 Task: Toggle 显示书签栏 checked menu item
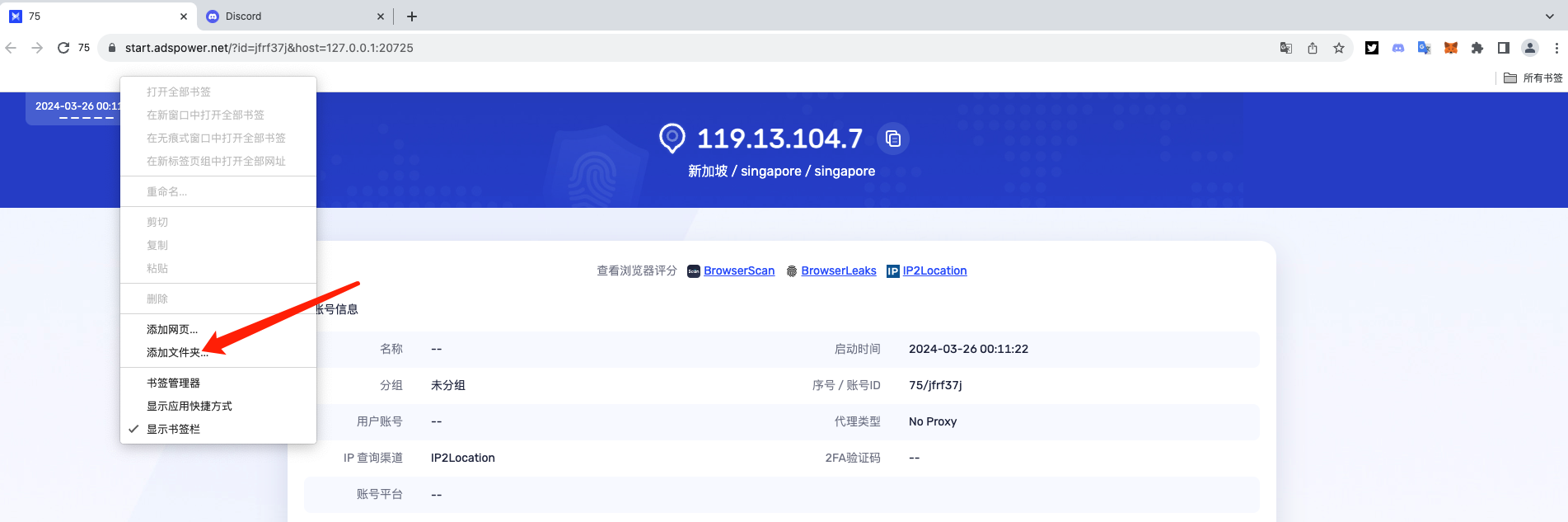click(218, 429)
